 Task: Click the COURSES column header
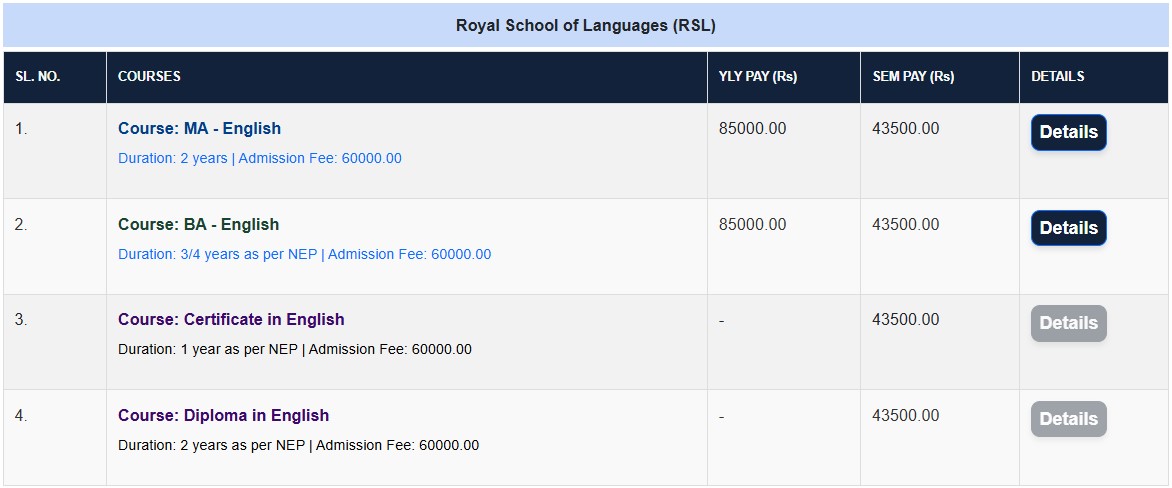[x=149, y=77]
